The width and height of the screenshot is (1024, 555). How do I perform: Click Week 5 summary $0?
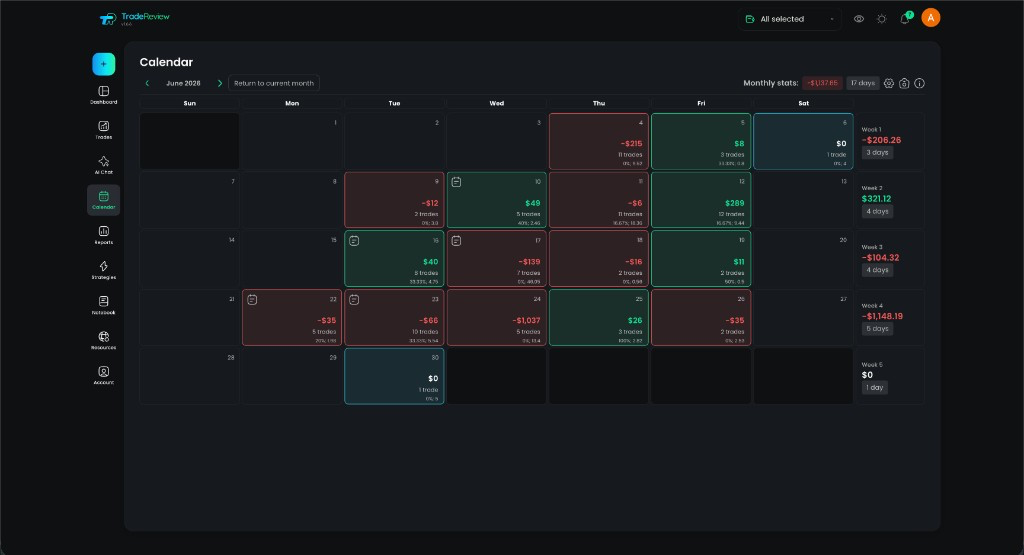pyautogui.click(x=867, y=375)
